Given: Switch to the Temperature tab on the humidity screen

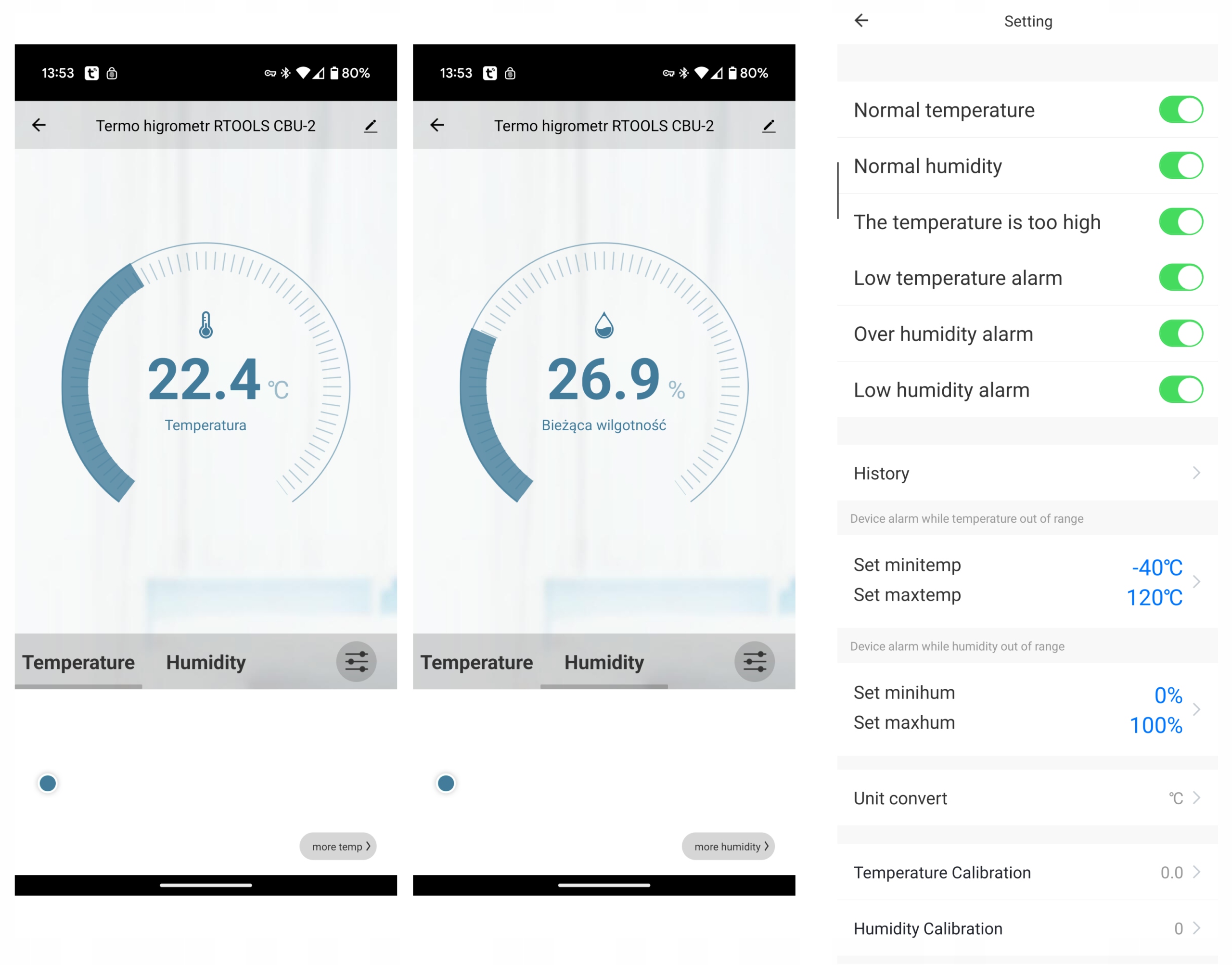Looking at the screenshot, I should (476, 662).
